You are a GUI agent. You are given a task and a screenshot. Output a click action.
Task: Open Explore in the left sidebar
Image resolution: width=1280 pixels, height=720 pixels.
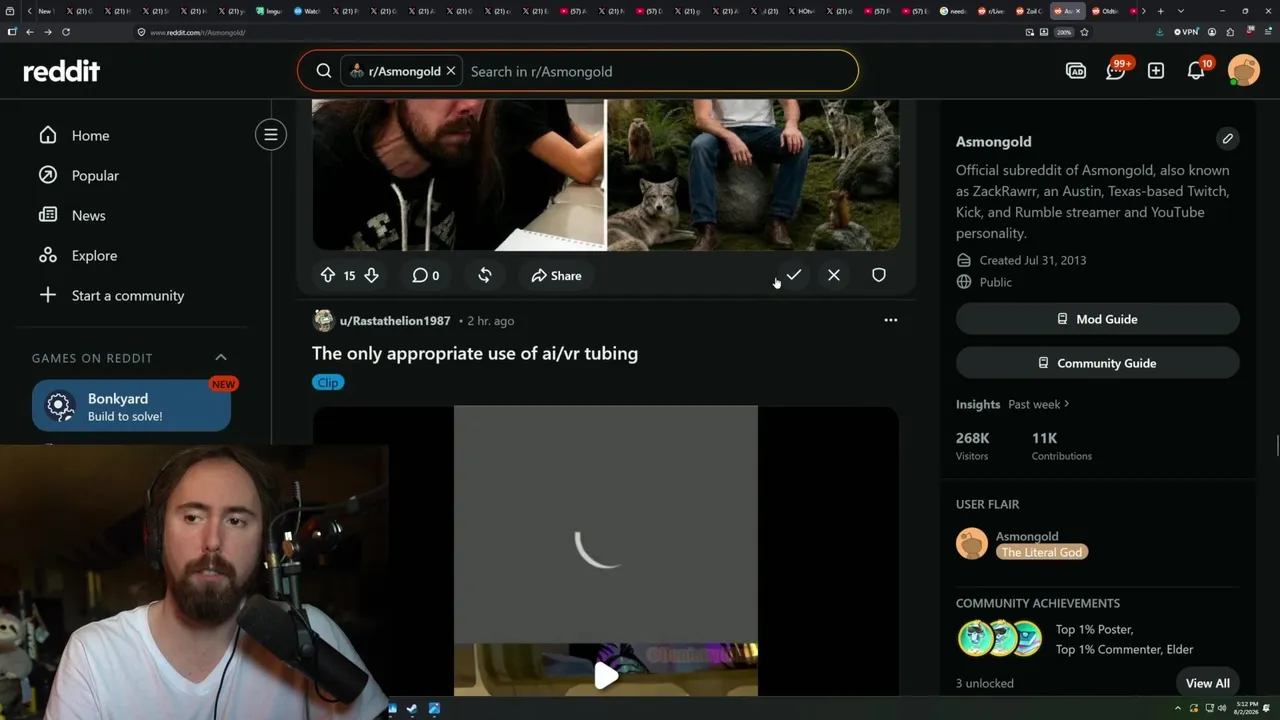click(x=94, y=255)
